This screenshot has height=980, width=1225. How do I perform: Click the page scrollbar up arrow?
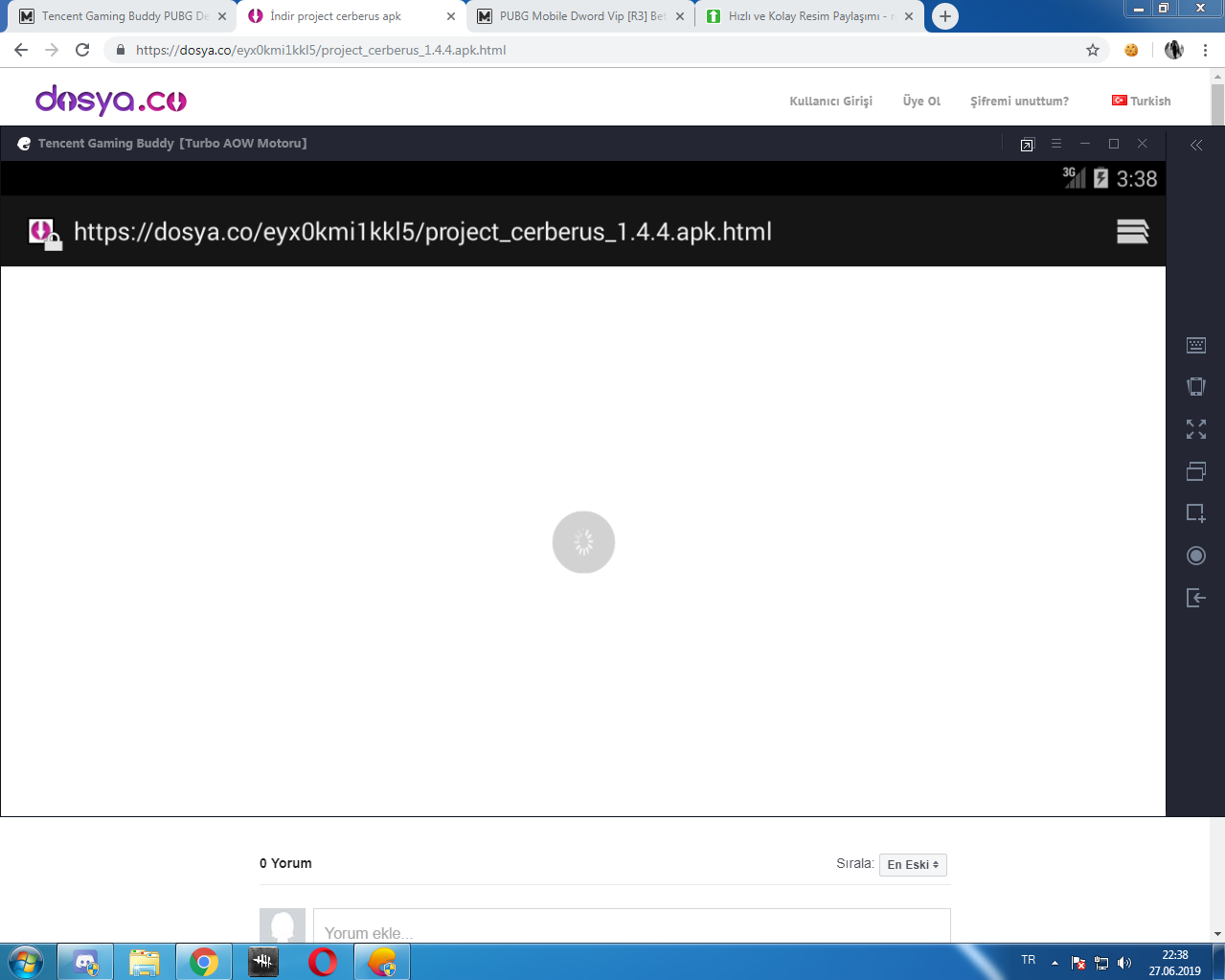(x=1217, y=76)
